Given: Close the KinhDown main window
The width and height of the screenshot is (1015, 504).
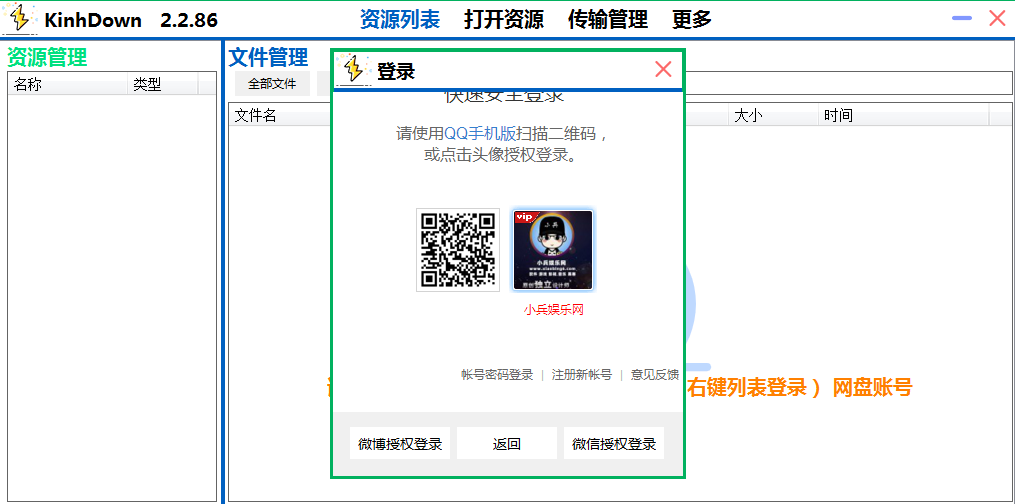Looking at the screenshot, I should coord(997,19).
